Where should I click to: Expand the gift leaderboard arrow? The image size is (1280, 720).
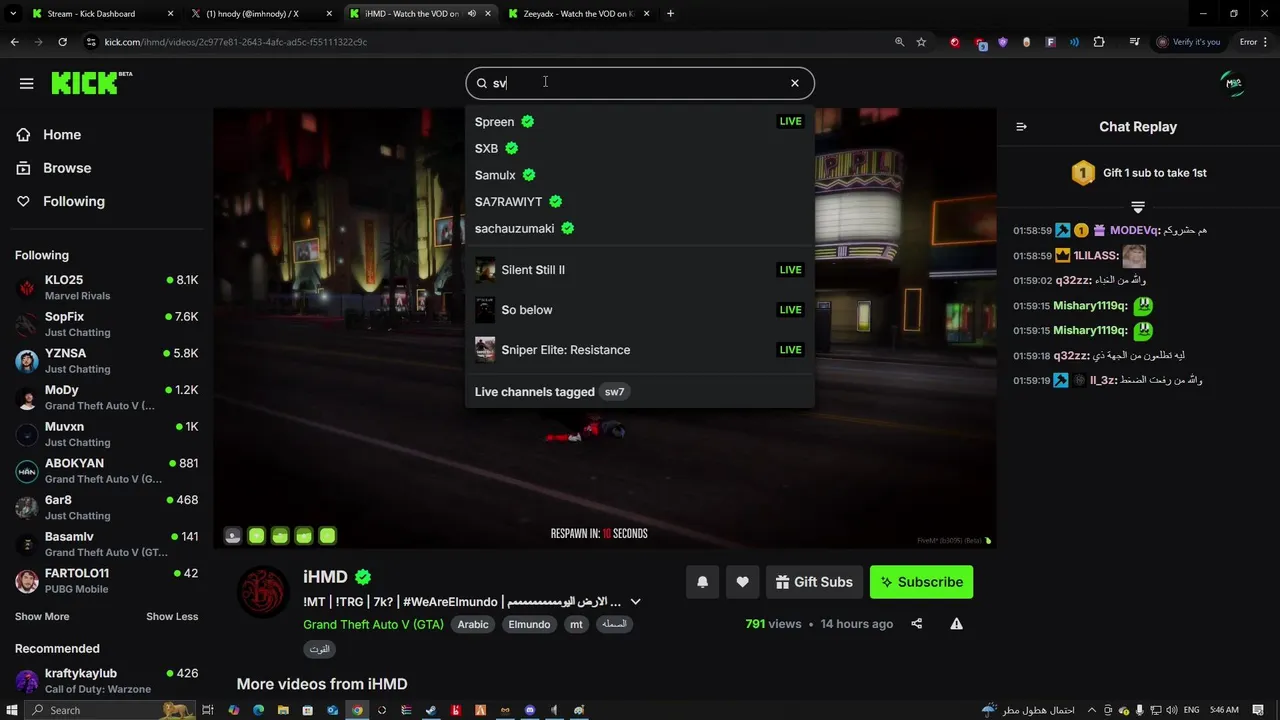tap(1138, 207)
